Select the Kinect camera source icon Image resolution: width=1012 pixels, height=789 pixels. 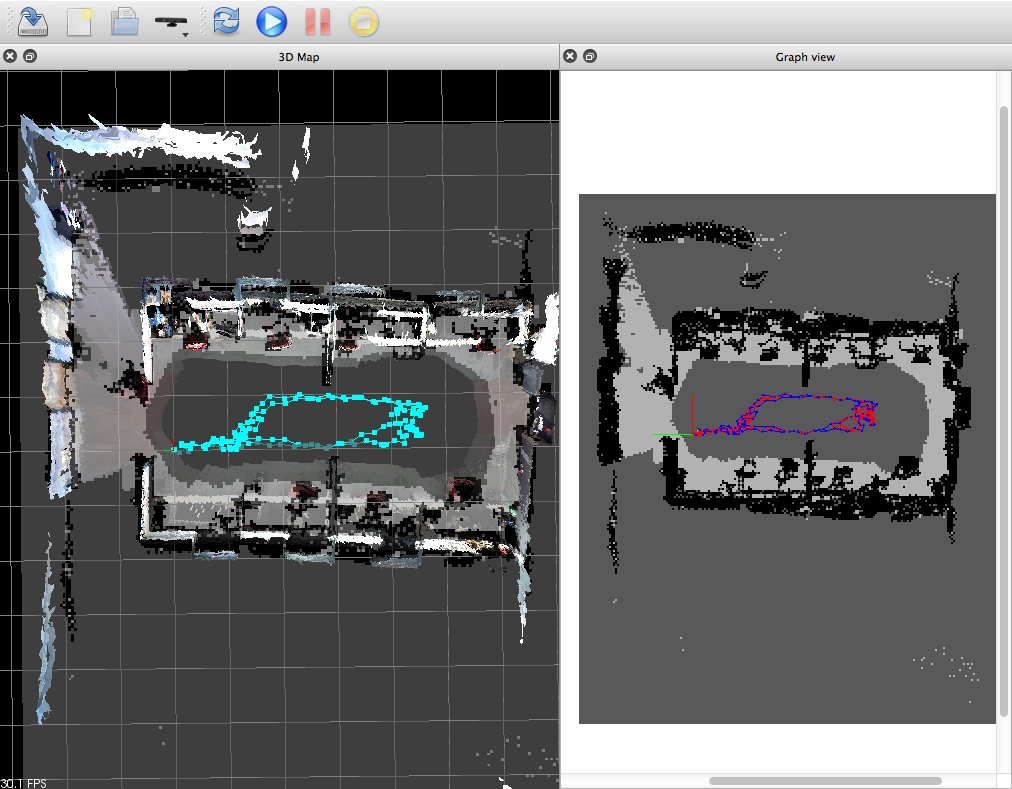pos(171,20)
